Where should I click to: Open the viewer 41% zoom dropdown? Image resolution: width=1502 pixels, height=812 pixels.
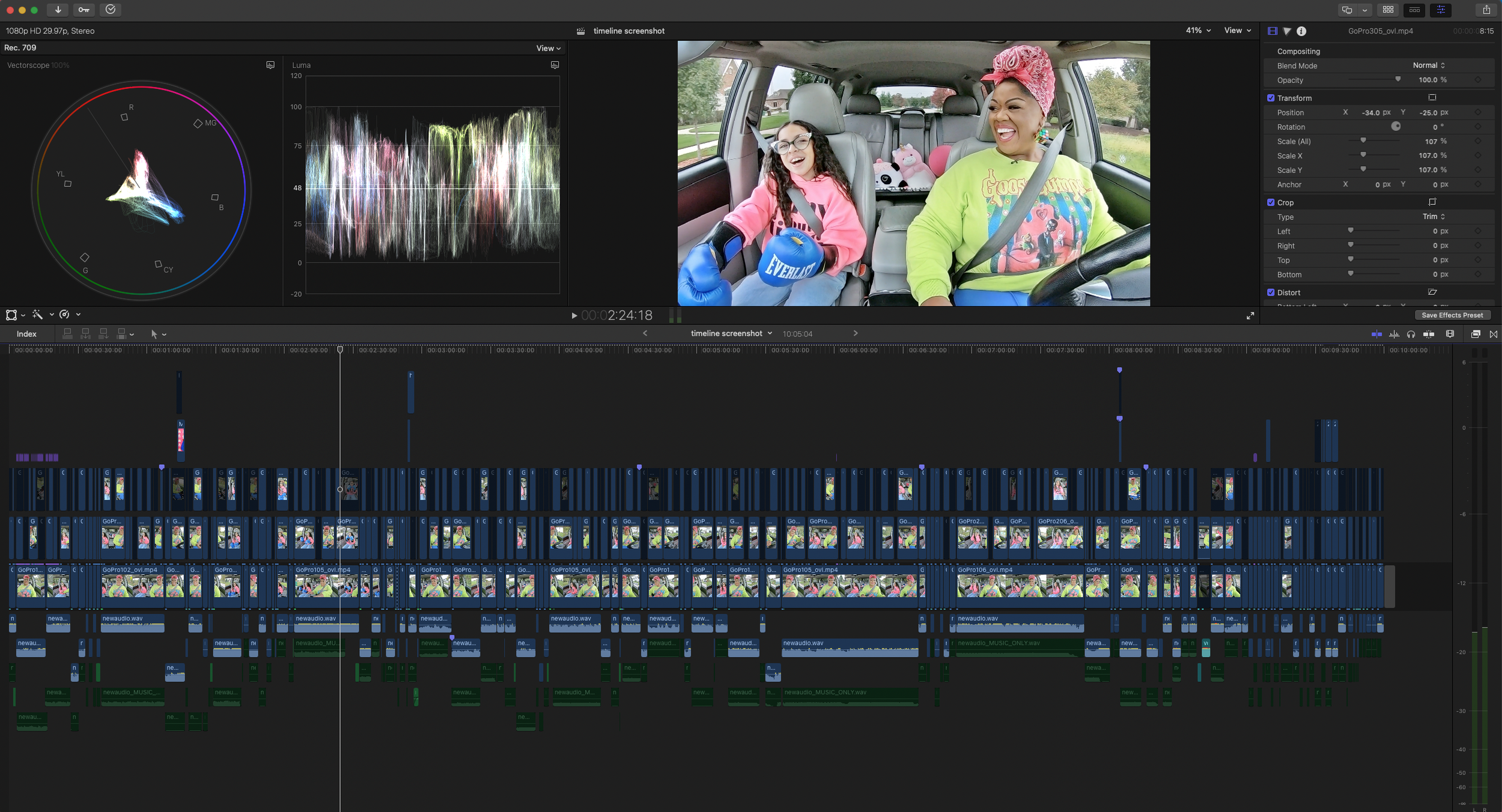tap(1198, 31)
